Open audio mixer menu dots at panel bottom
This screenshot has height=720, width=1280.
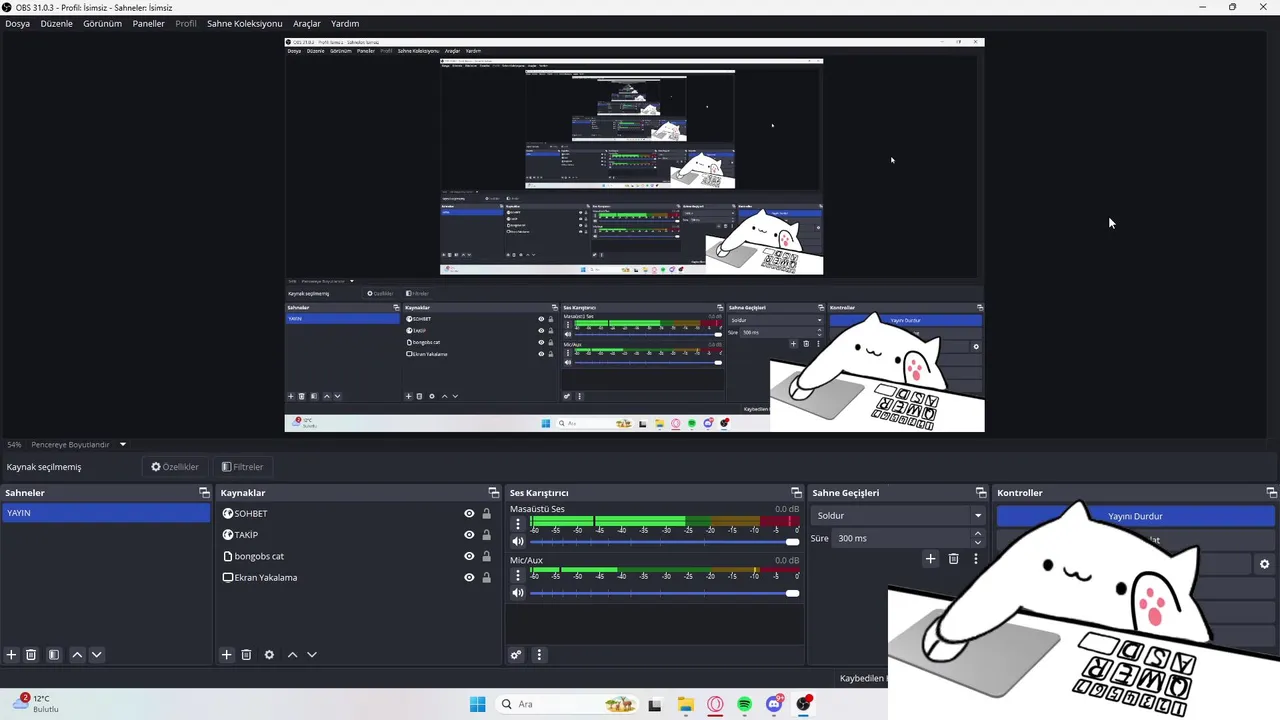539,655
